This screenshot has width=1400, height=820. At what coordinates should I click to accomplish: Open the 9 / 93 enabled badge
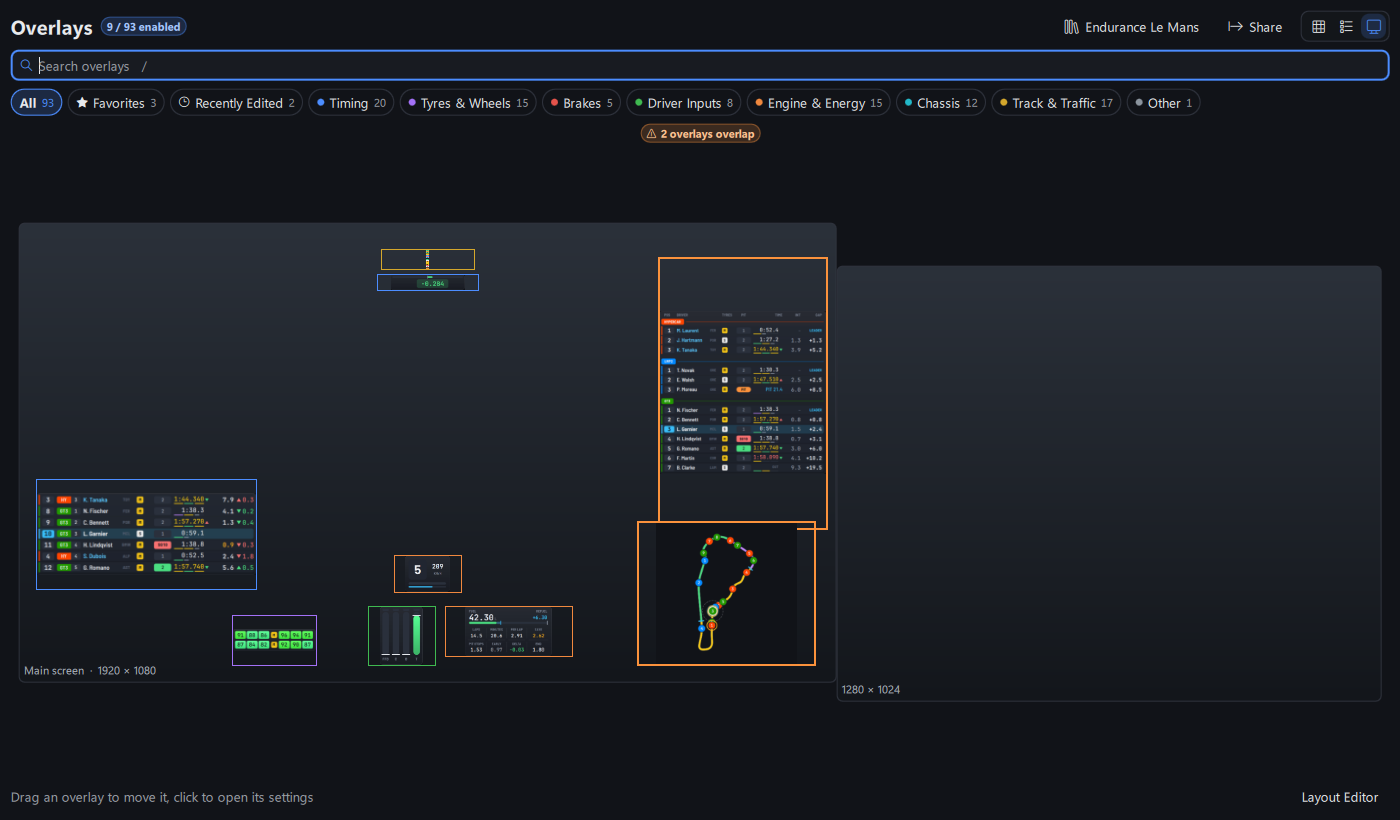tap(144, 27)
